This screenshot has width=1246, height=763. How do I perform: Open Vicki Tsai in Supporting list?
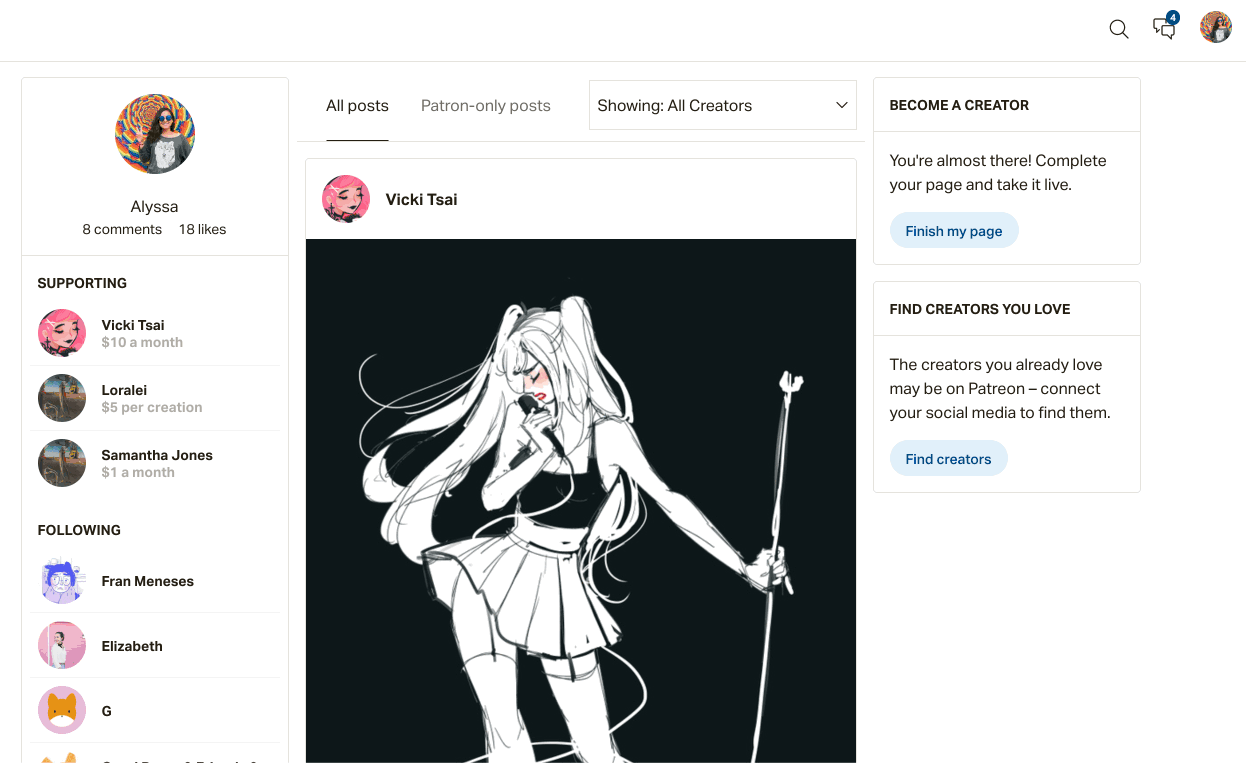point(133,325)
